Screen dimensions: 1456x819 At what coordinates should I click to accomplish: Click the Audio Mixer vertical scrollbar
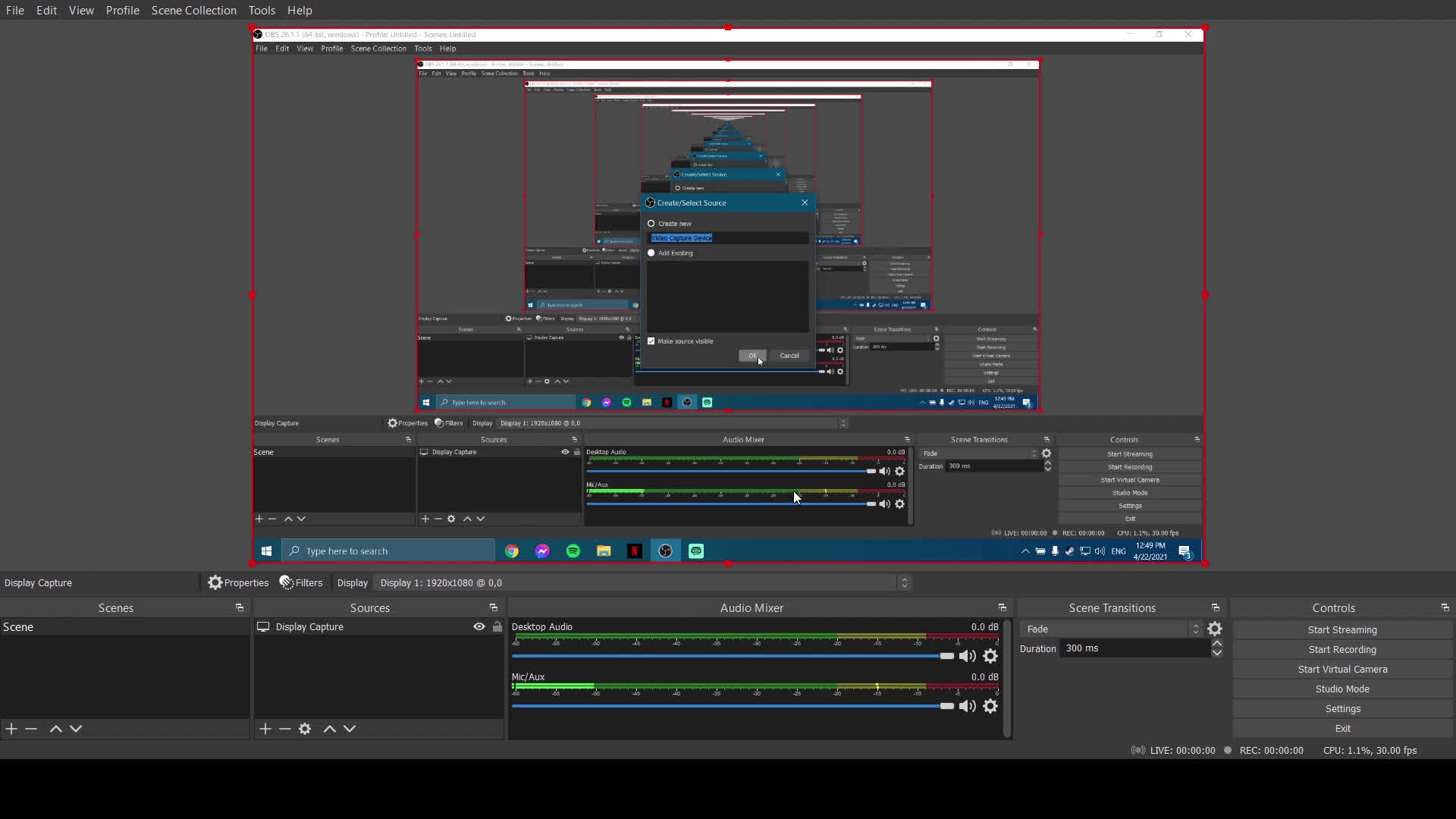tap(1007, 679)
